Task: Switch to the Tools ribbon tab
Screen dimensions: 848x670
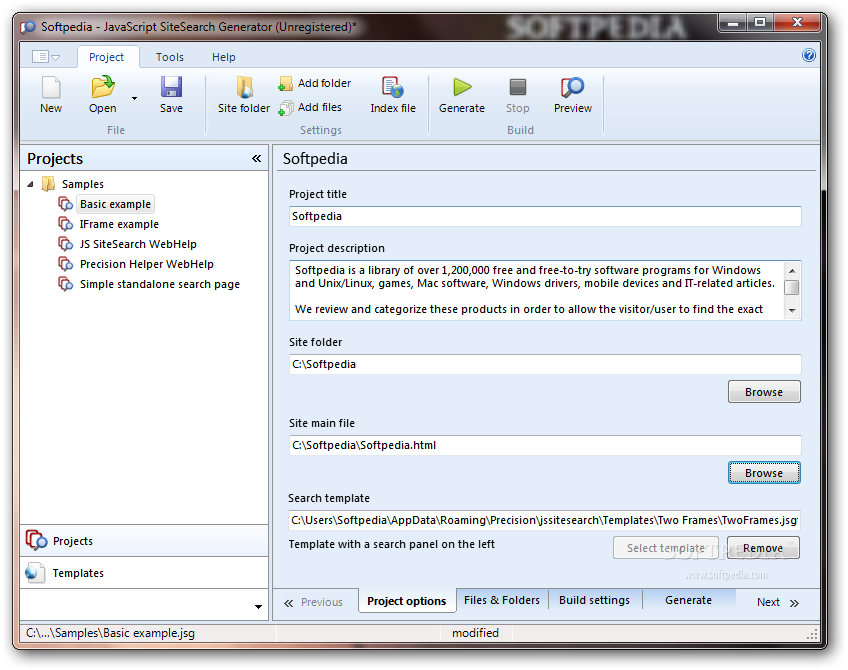Action: pos(170,57)
